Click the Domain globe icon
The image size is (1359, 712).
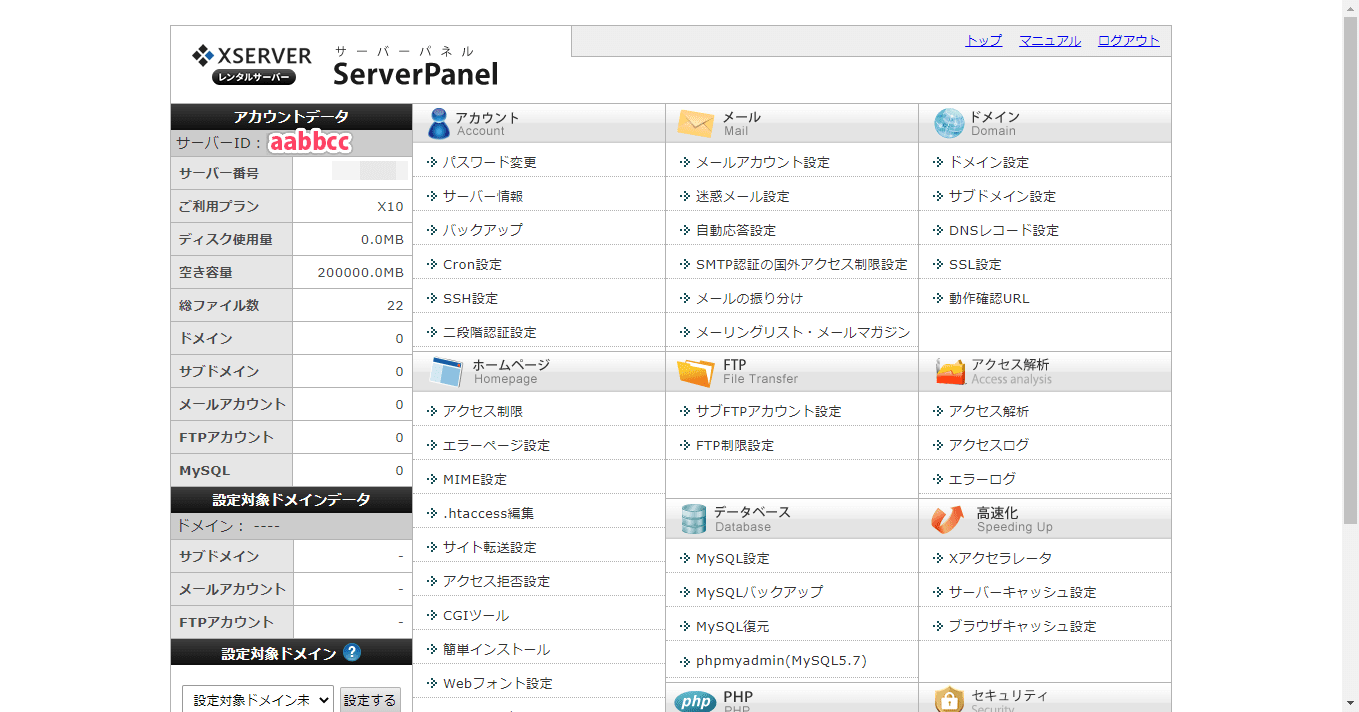point(949,123)
